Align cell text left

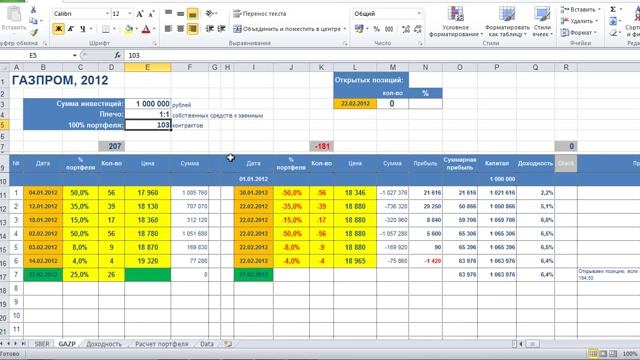click(168, 29)
